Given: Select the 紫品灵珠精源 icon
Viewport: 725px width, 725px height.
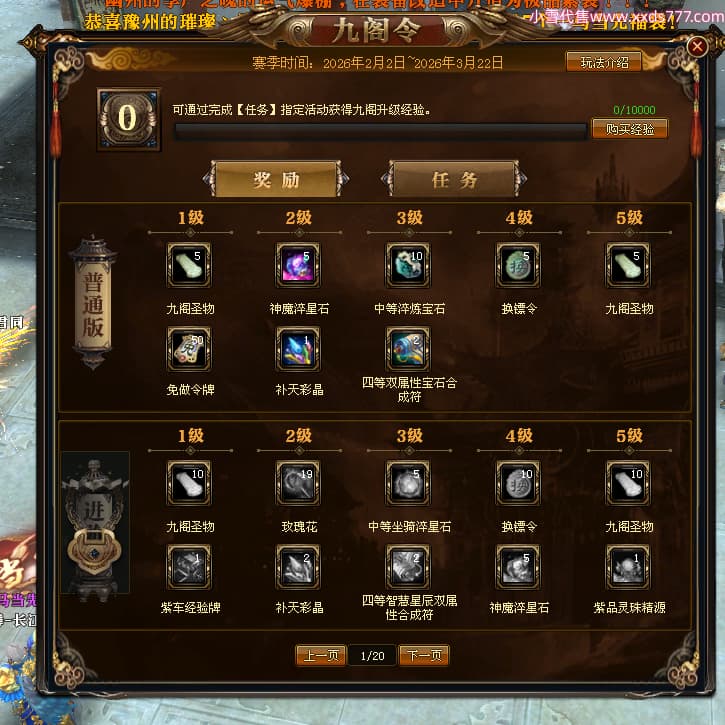Looking at the screenshot, I should (628, 567).
